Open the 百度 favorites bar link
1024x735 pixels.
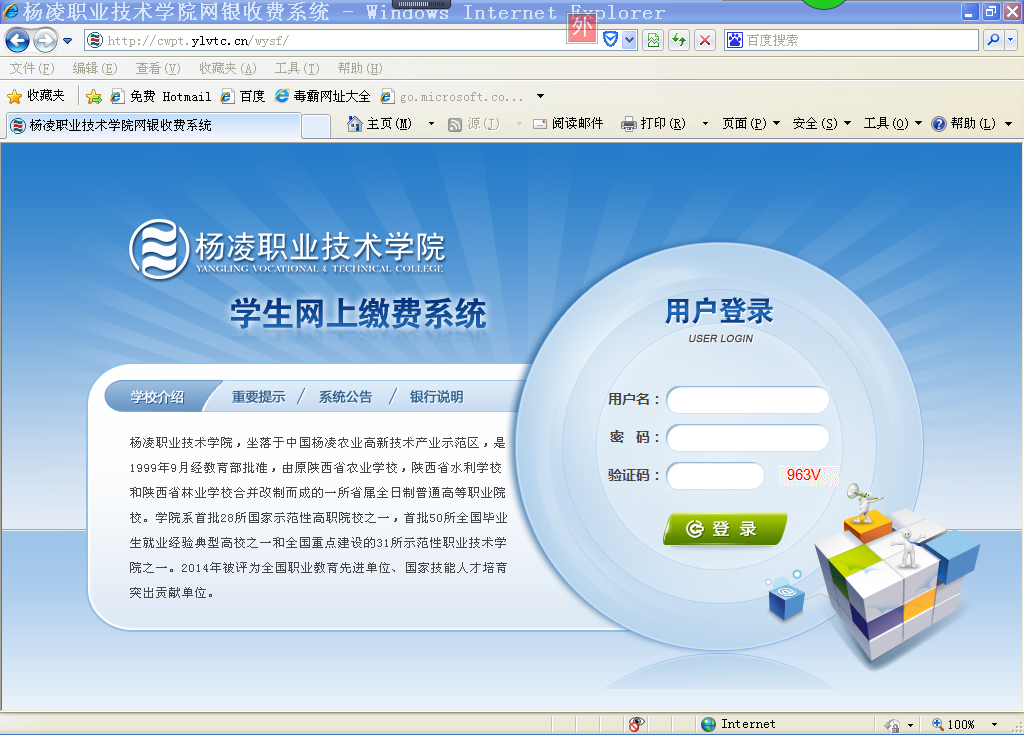243,96
